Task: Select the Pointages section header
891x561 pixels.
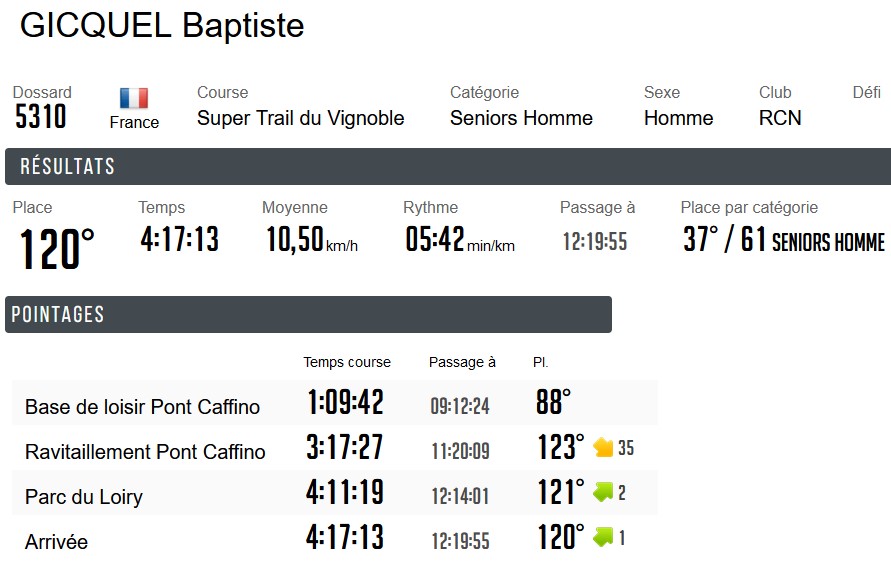Action: [58, 315]
